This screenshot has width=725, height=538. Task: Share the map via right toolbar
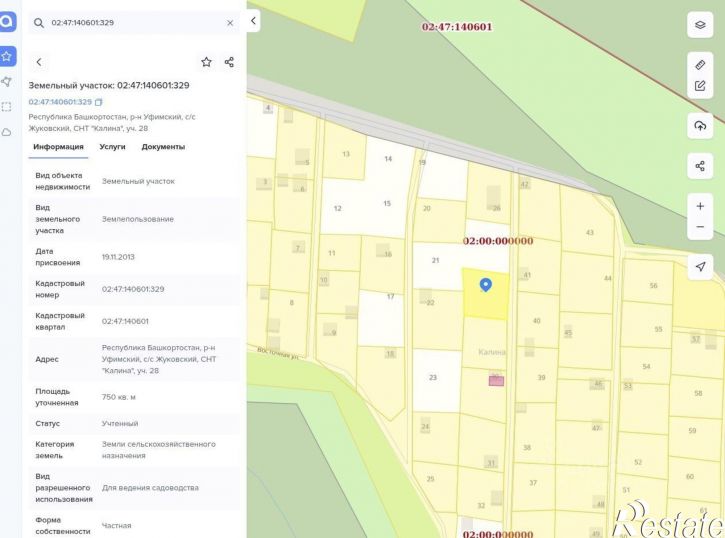coord(700,166)
